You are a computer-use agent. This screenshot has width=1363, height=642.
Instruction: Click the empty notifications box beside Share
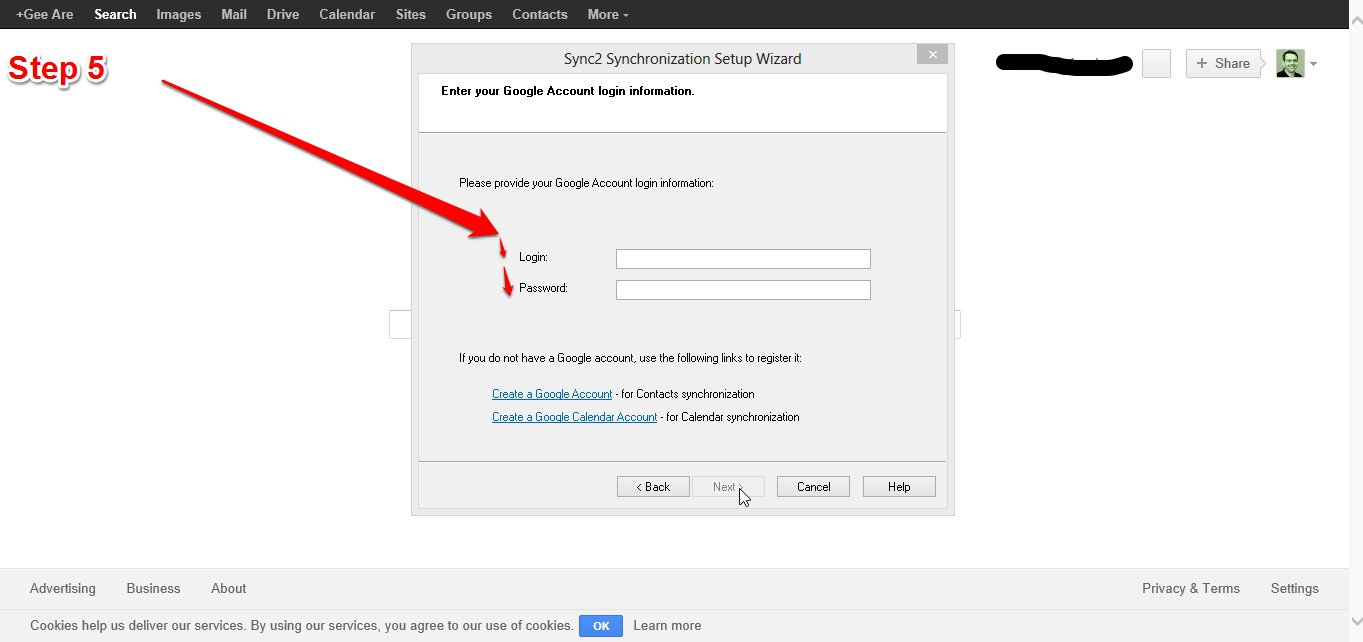(1156, 63)
